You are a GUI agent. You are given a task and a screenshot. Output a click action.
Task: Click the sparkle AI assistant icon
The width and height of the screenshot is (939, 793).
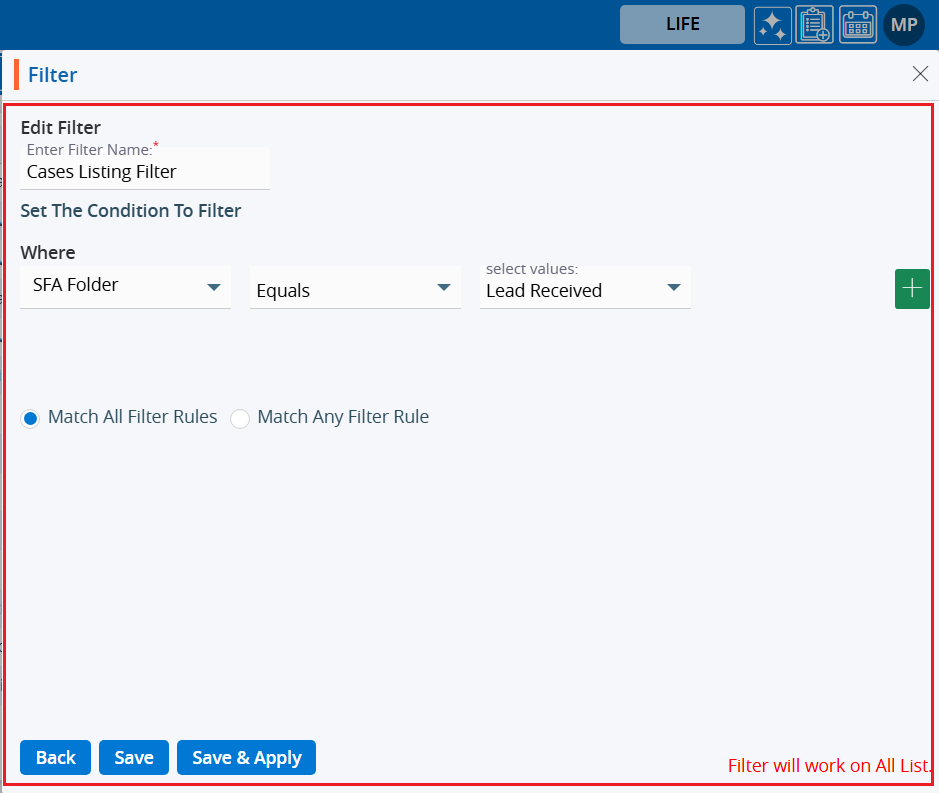coord(772,25)
